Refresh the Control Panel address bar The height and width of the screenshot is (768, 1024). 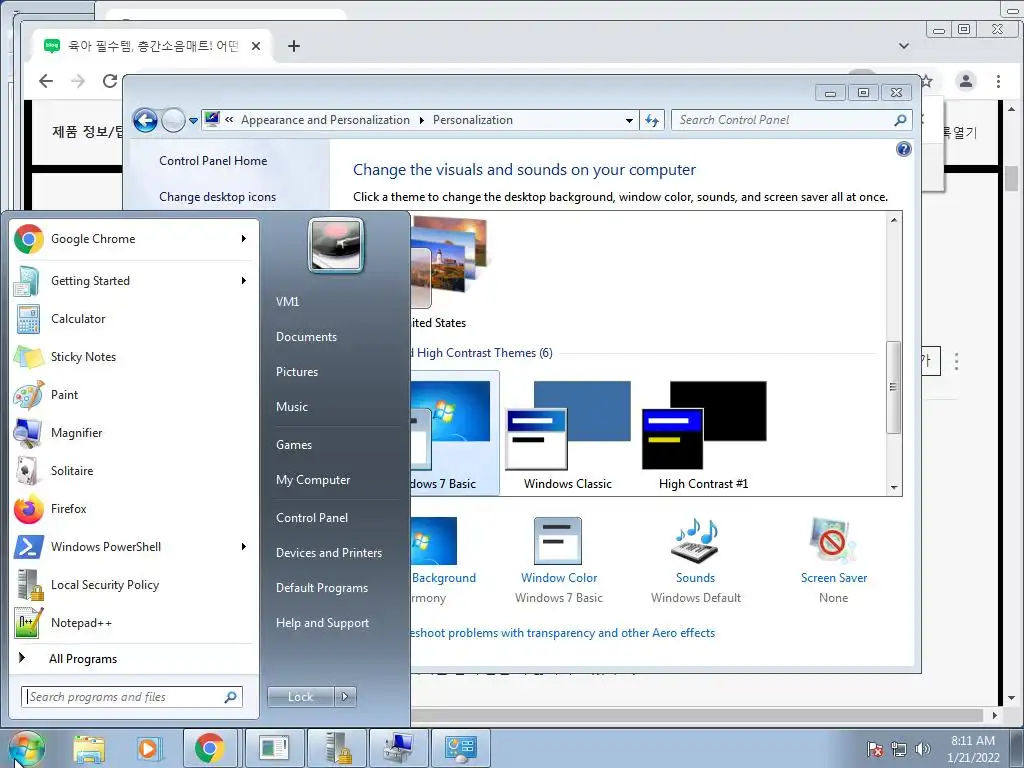pyautogui.click(x=652, y=120)
